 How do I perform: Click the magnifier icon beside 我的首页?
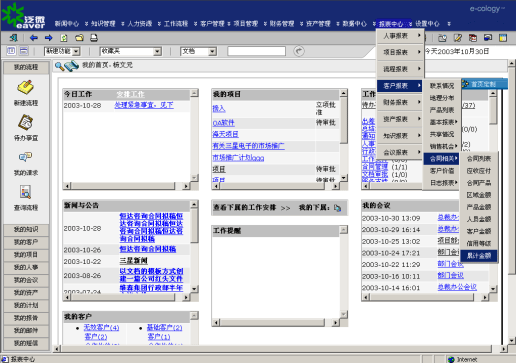[x=59, y=66]
